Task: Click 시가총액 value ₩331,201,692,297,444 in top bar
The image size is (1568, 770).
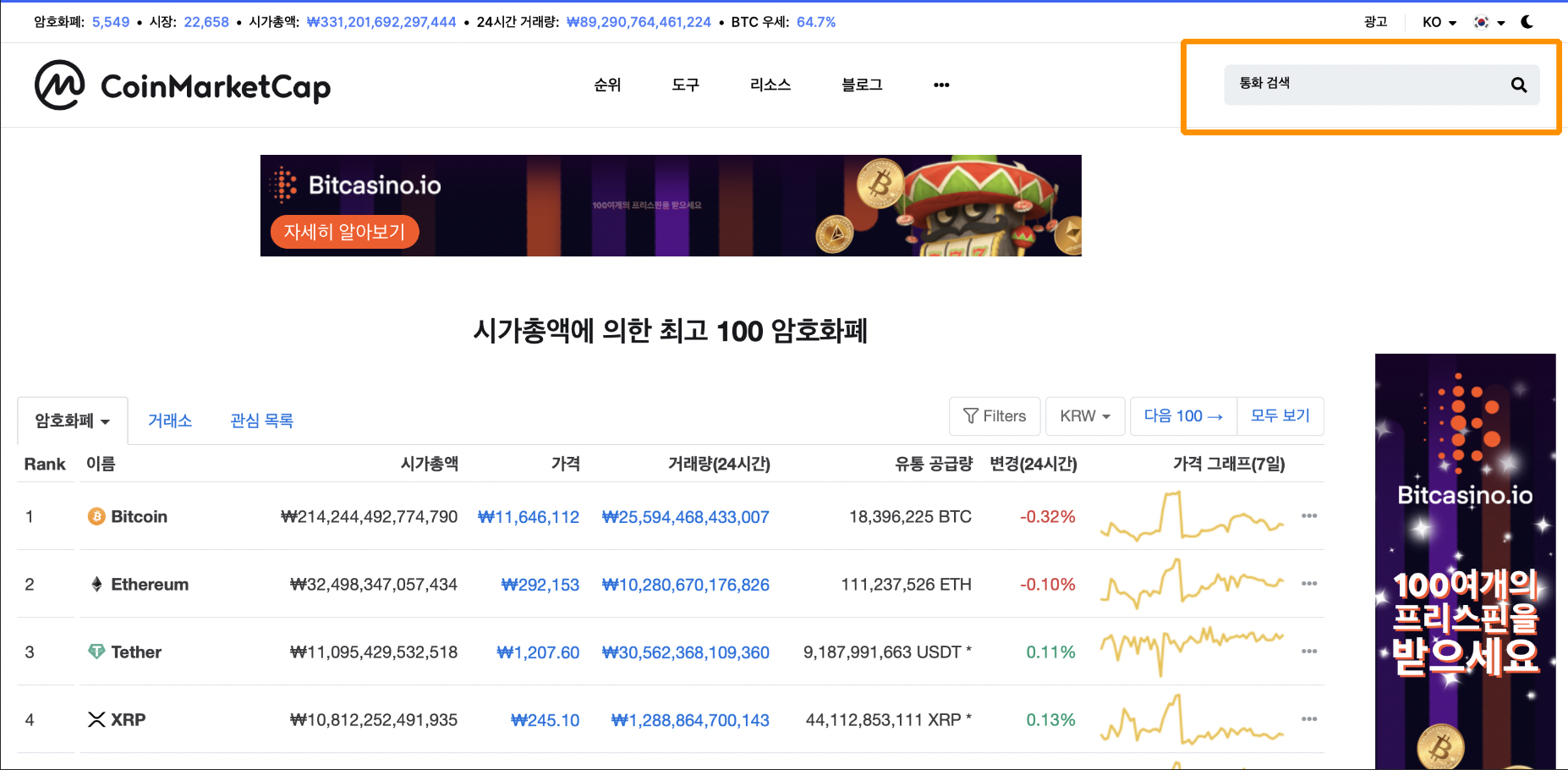Action: pyautogui.click(x=381, y=22)
